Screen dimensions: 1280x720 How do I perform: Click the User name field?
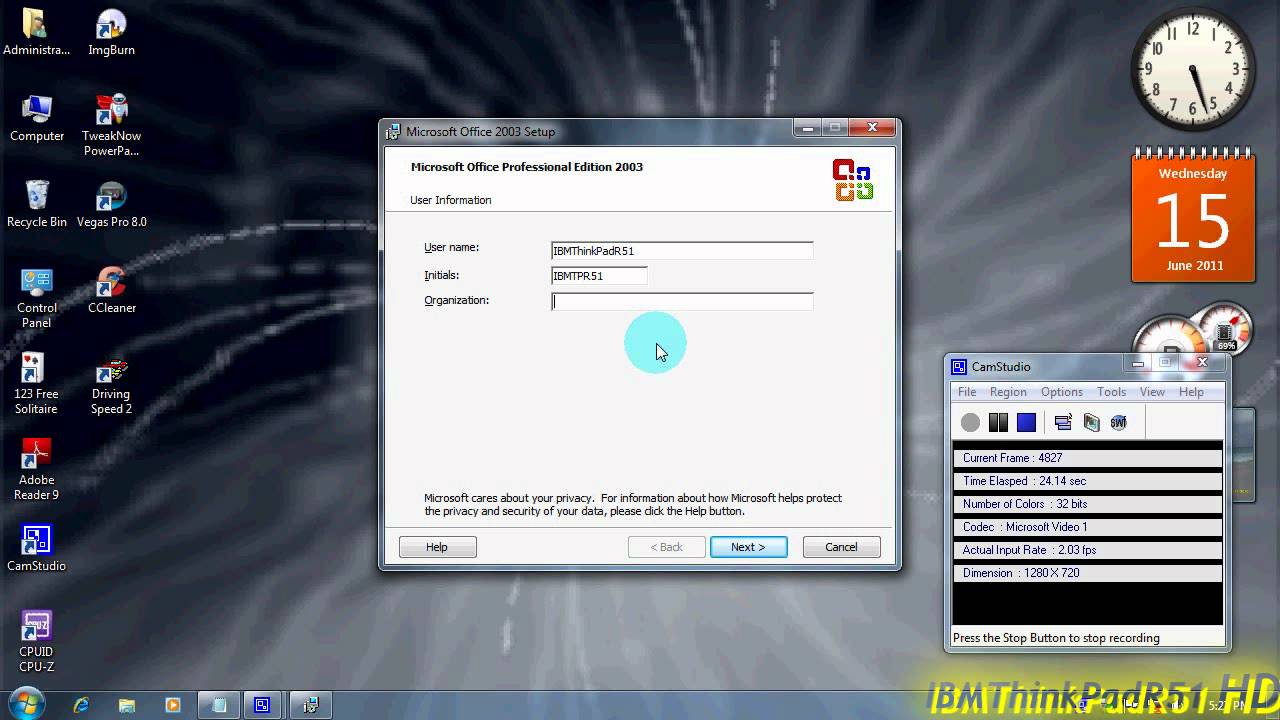682,251
